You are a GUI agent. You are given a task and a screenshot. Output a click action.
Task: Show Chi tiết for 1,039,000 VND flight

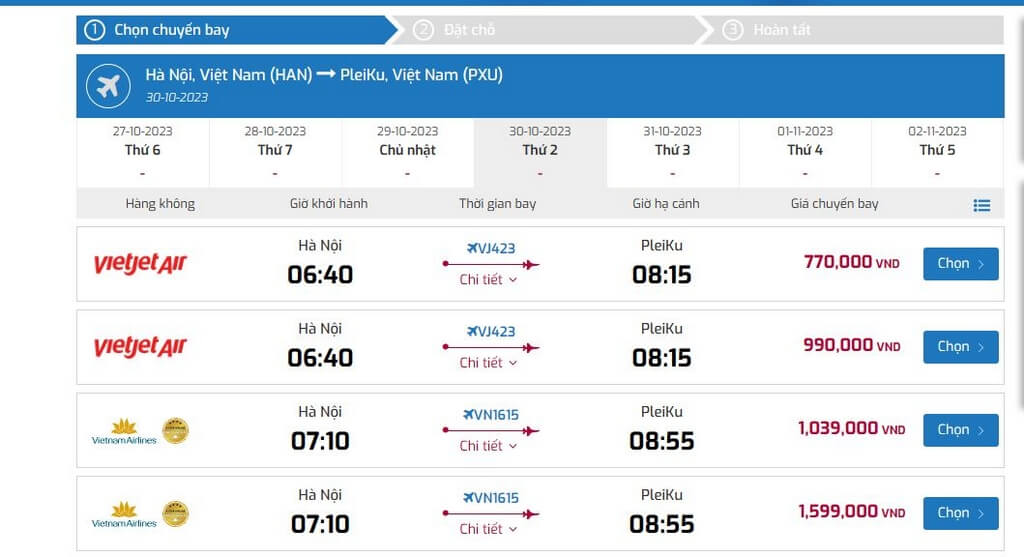tap(489, 446)
